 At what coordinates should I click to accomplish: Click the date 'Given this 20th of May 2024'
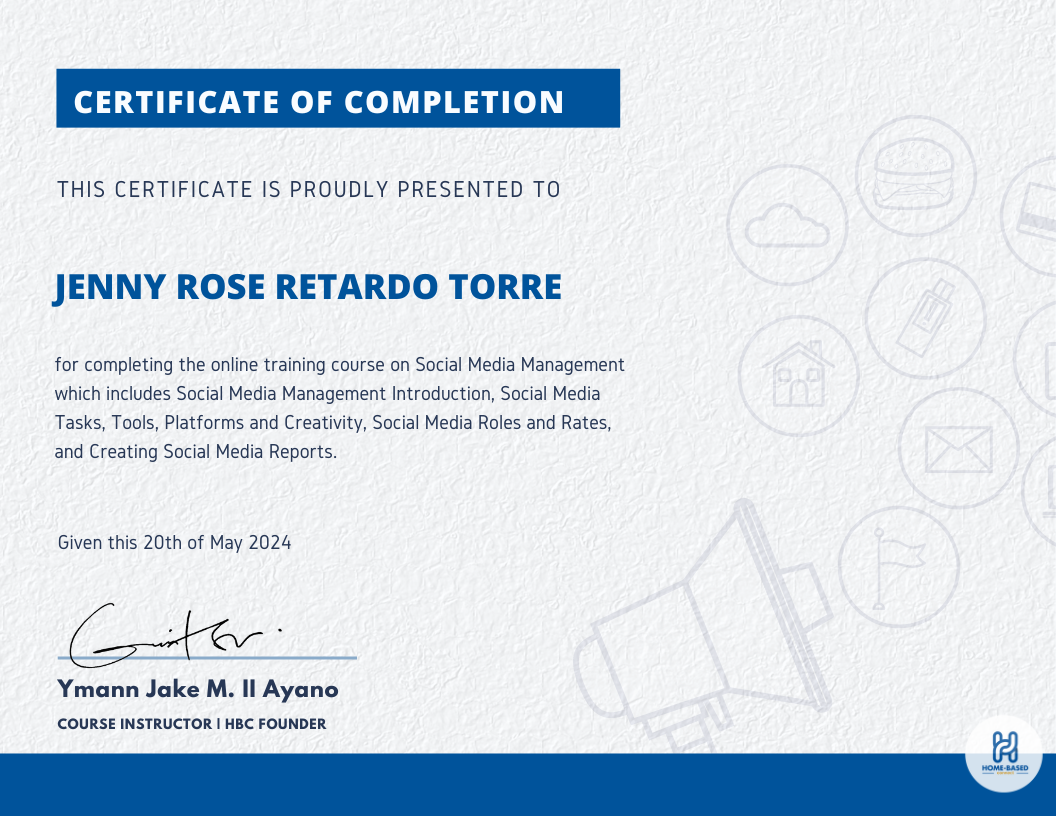[174, 543]
